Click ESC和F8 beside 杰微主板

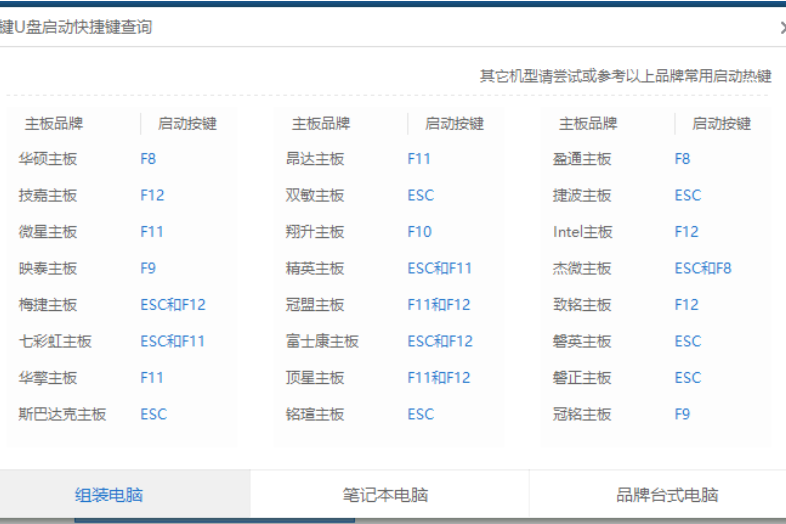(x=703, y=268)
